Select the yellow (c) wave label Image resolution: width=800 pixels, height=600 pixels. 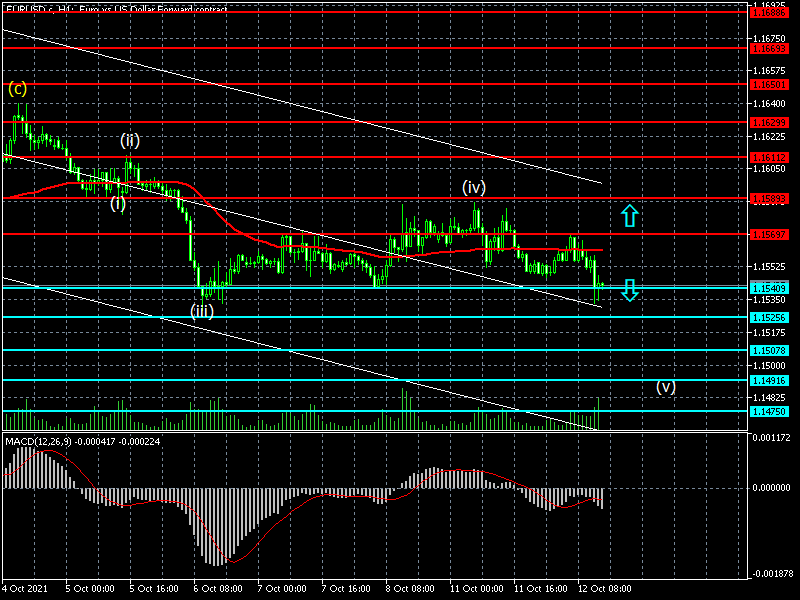pos(18,88)
